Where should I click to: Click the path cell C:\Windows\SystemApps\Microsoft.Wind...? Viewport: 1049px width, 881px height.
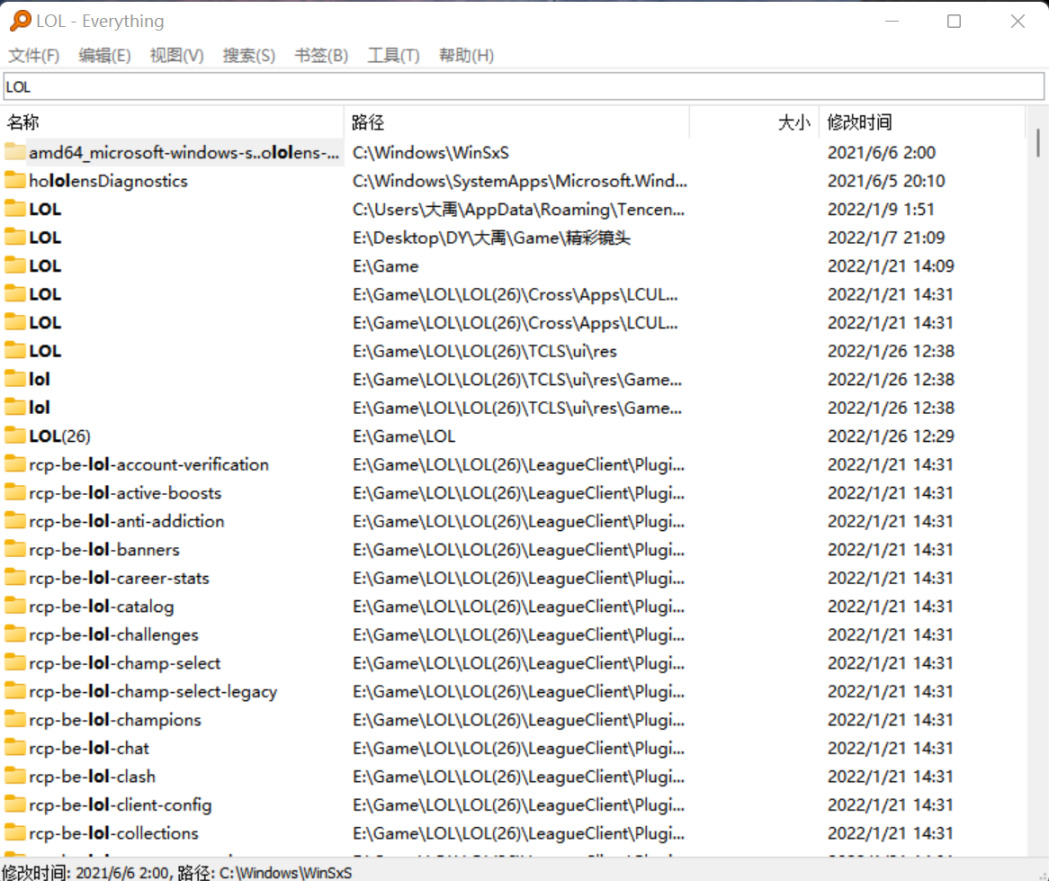(520, 181)
